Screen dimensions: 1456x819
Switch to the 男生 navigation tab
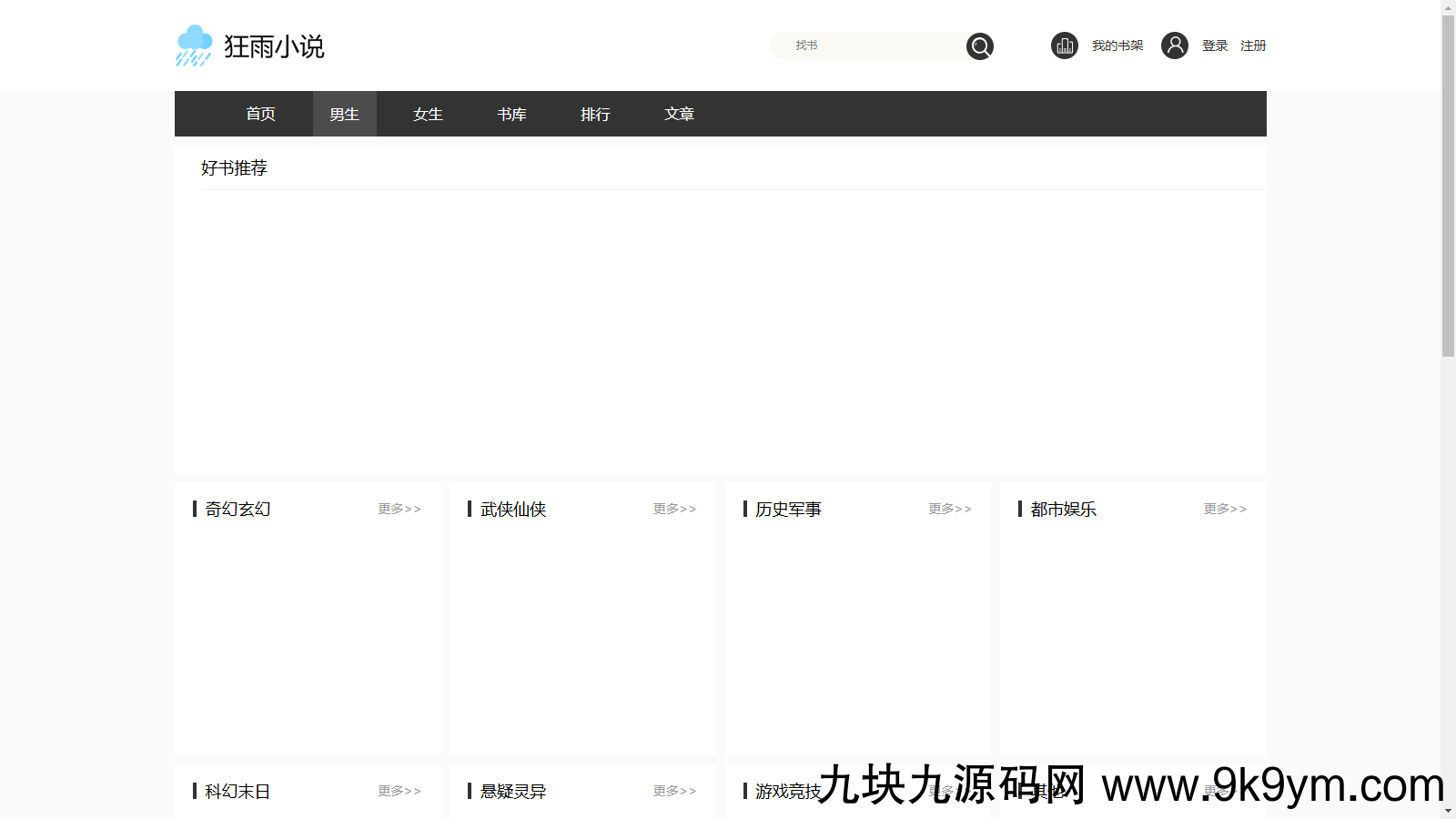pyautogui.click(x=344, y=114)
